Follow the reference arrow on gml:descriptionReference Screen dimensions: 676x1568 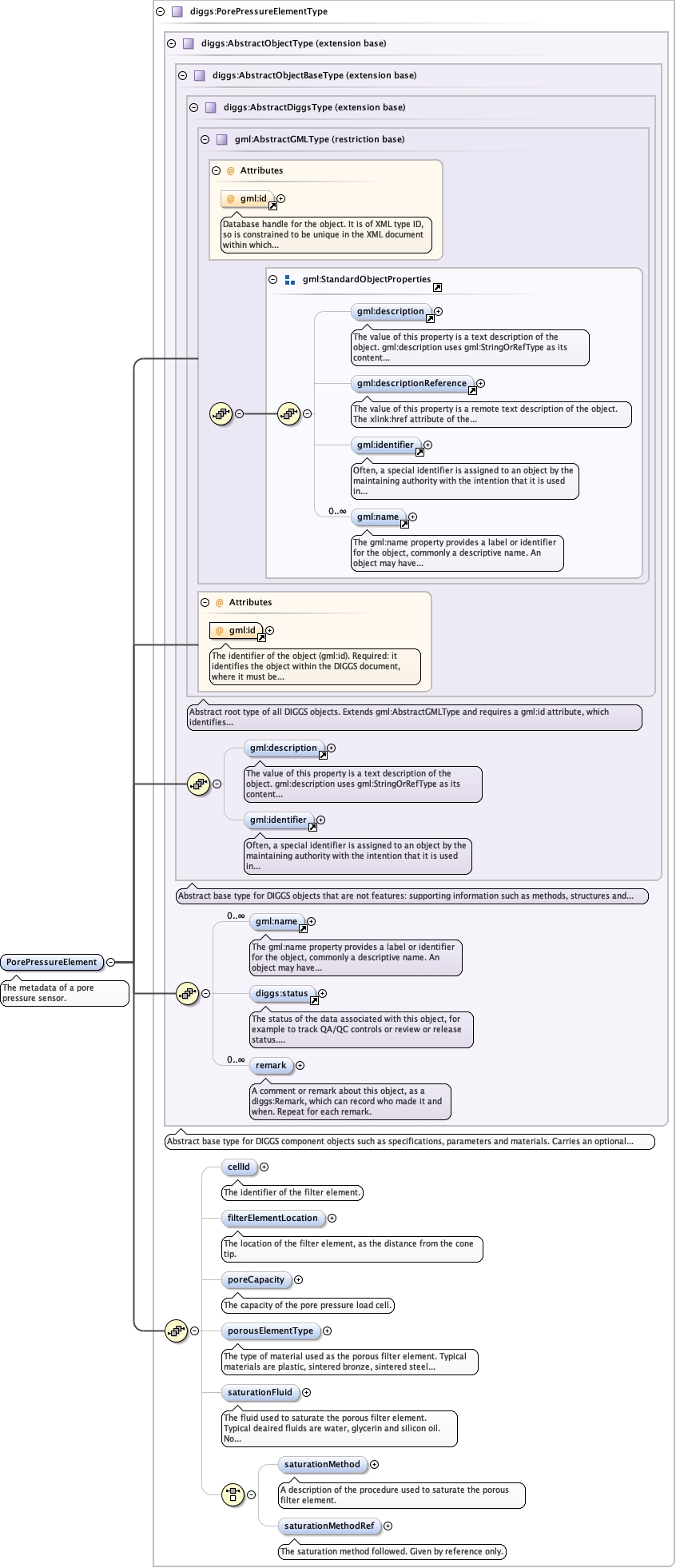[x=472, y=391]
